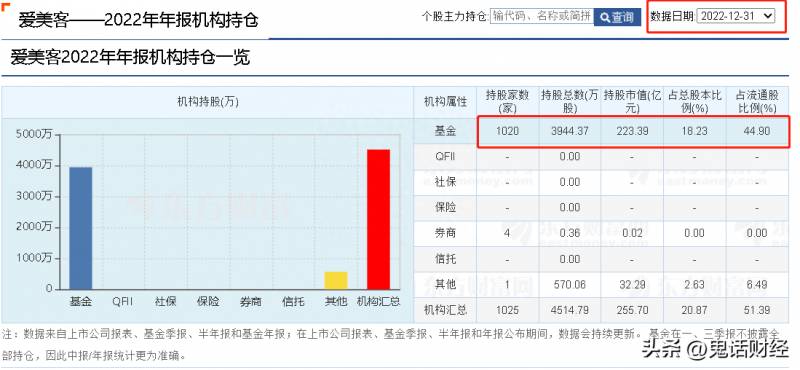Click the 3944.37 holdings cell
Screen dimensions: 800x370
(570, 131)
